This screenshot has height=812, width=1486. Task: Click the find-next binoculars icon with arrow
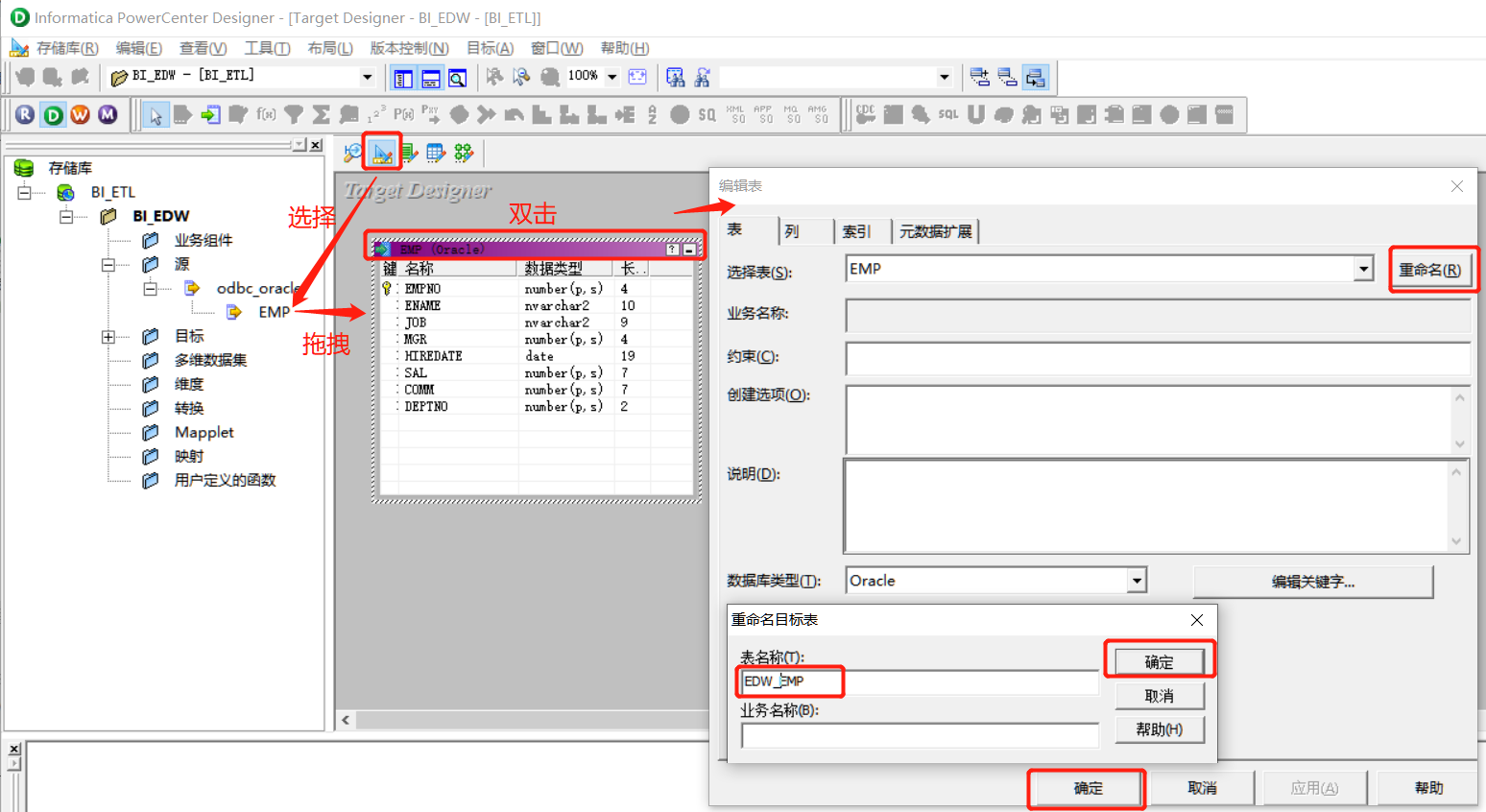(703, 77)
